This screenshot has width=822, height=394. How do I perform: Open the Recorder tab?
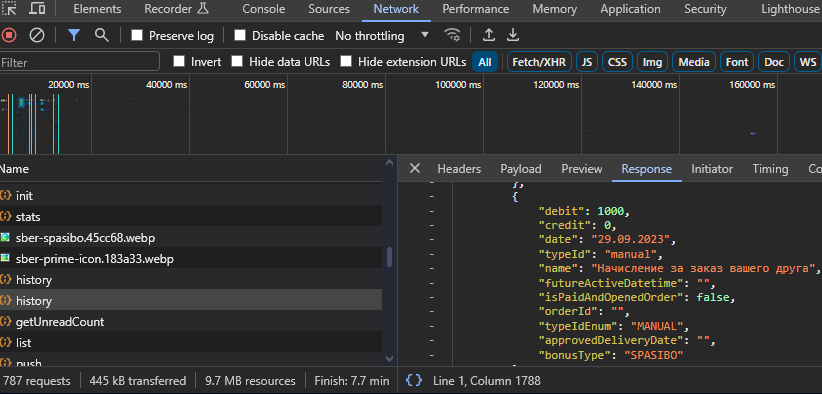point(177,9)
